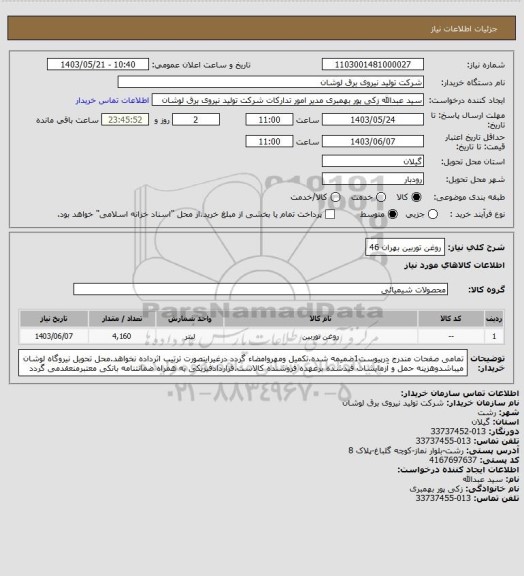This screenshot has height=576, width=524.
Task: Click the postal code 4167697637
Action: [x=453, y=460]
